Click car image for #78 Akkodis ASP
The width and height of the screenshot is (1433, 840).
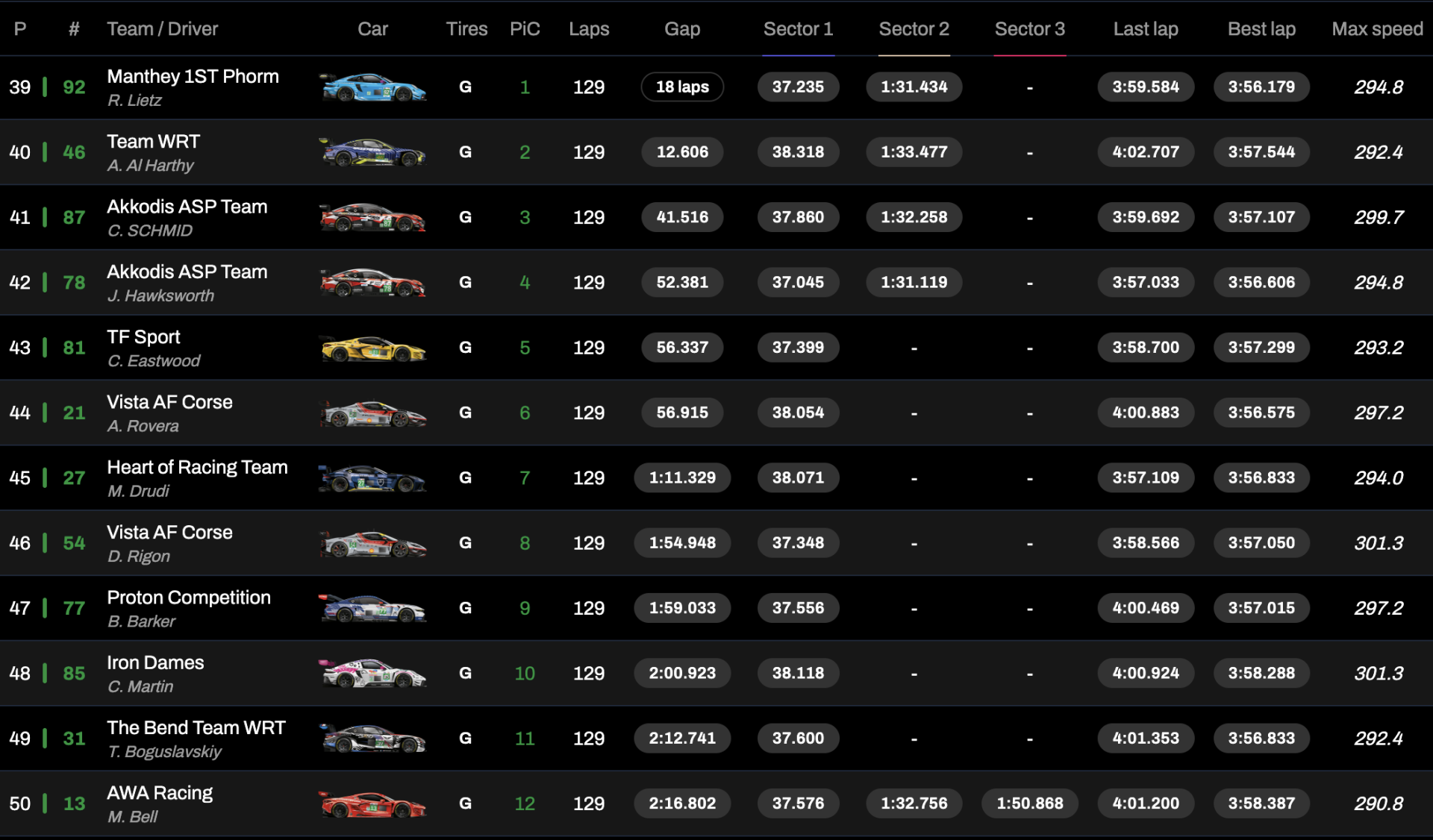372,283
